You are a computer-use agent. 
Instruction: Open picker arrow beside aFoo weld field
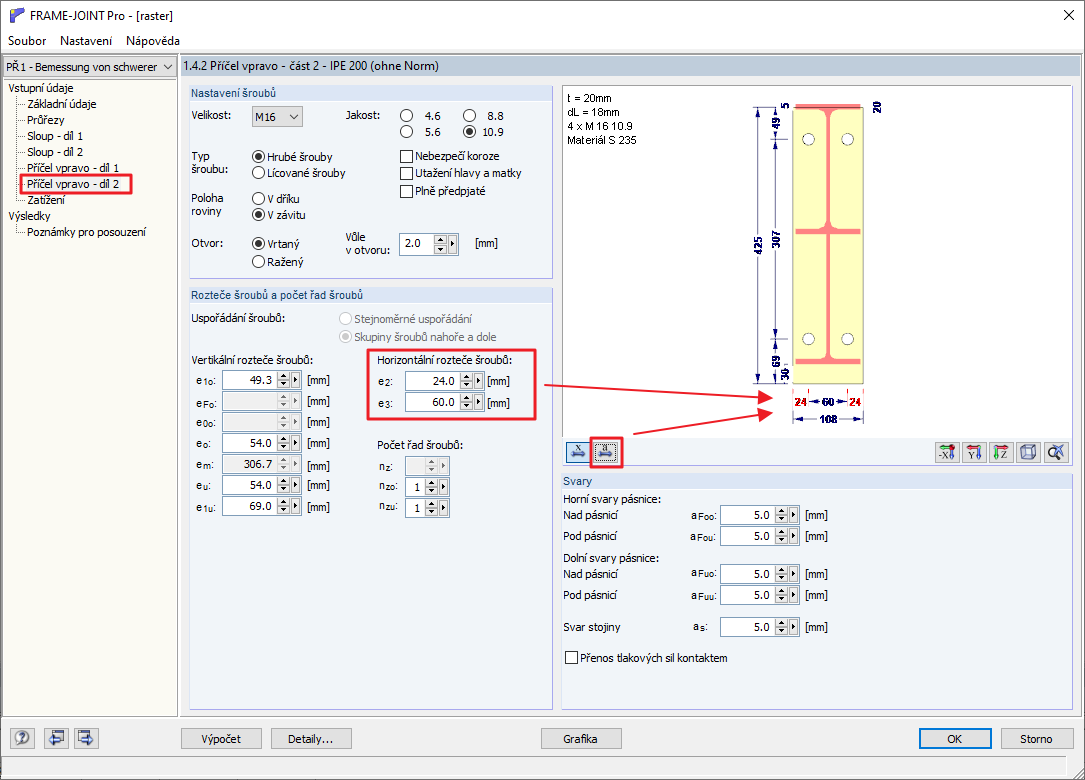click(794, 515)
